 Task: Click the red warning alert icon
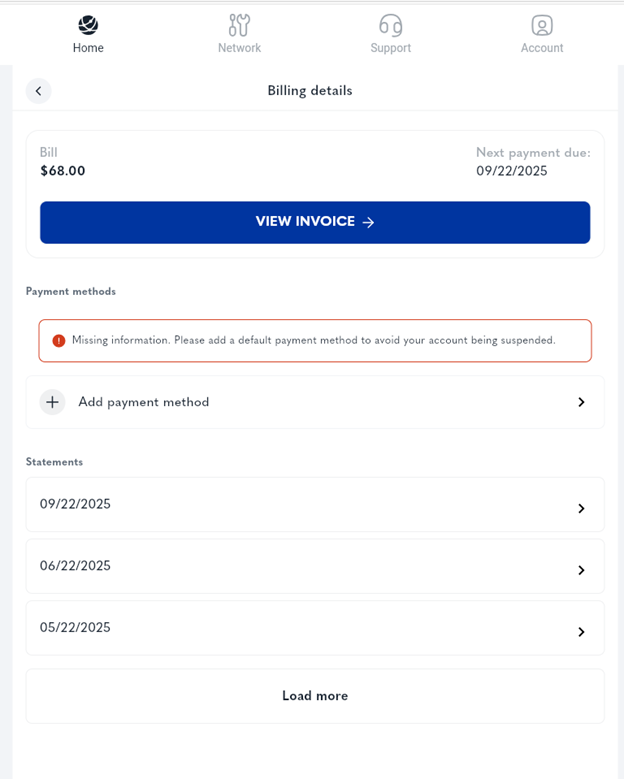59,341
